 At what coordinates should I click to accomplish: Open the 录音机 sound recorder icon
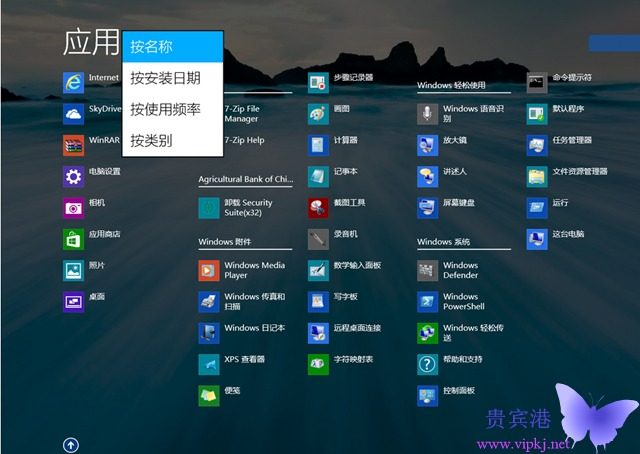[x=318, y=239]
